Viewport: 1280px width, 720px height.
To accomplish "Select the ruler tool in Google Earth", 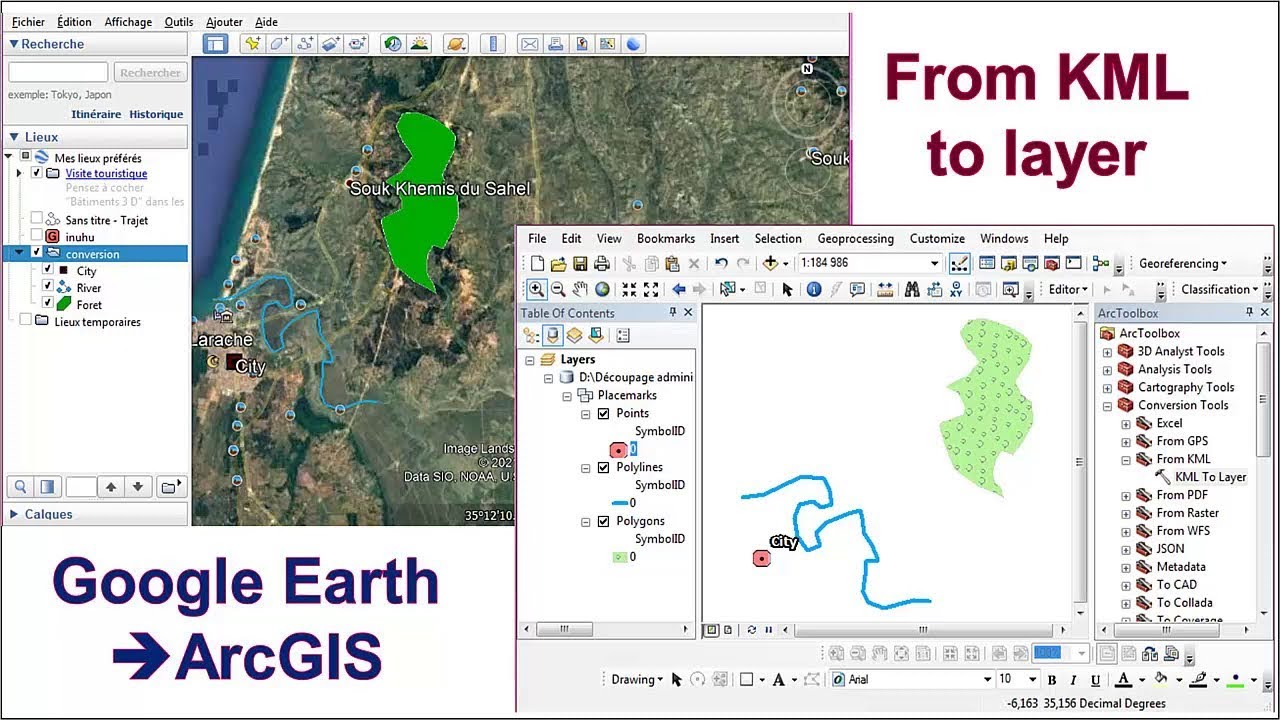I will [x=491, y=44].
